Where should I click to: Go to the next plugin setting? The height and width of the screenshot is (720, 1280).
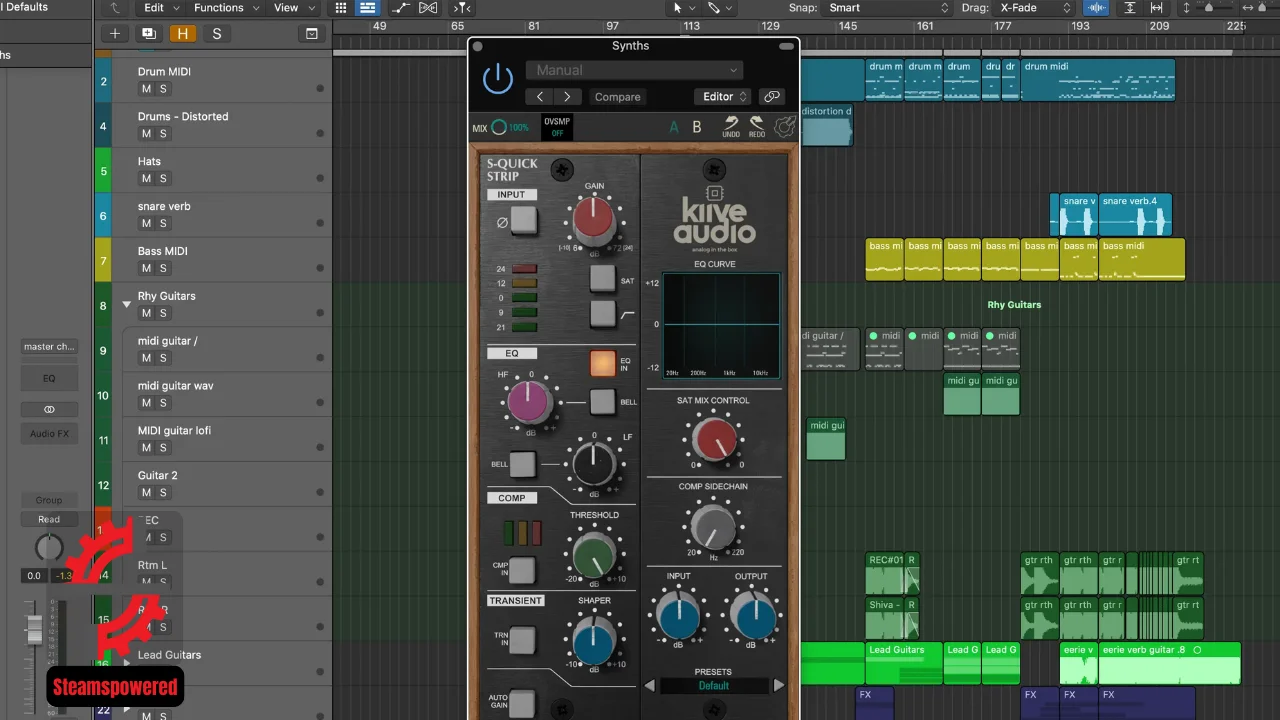(567, 97)
